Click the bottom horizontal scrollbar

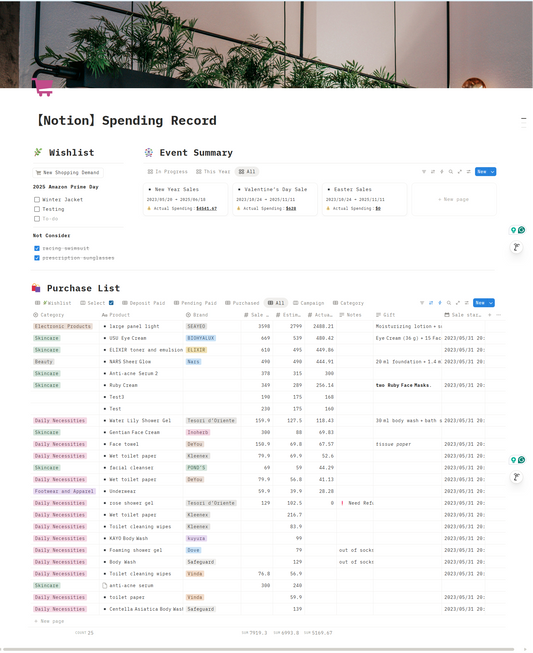click(259, 649)
